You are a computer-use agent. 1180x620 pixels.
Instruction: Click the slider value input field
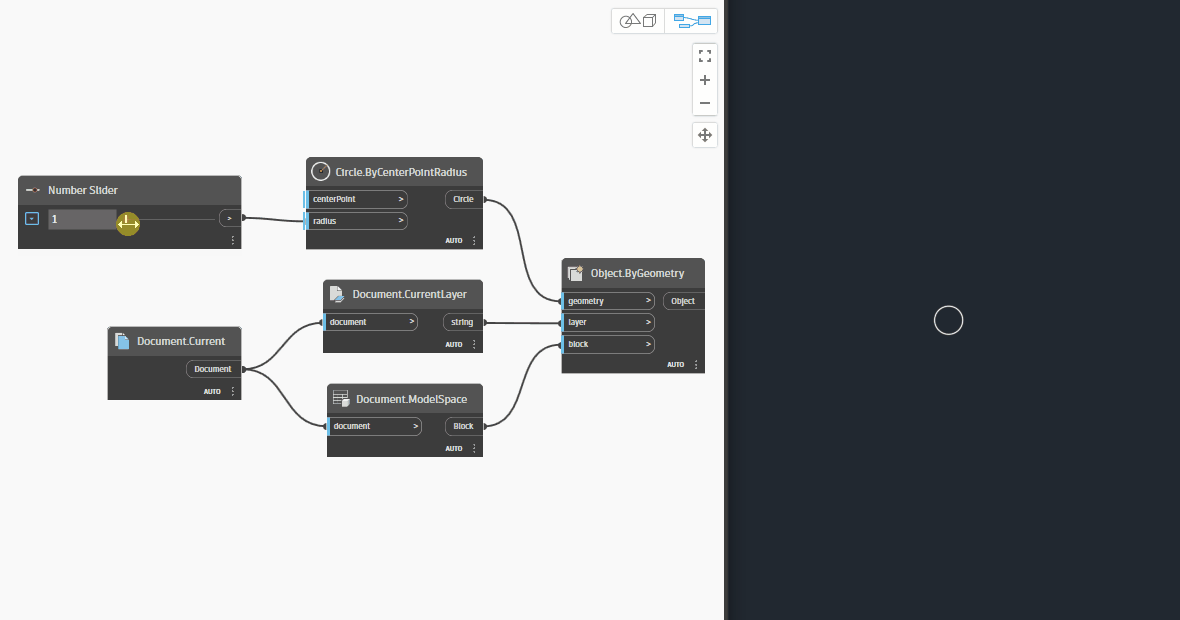pyautogui.click(x=82, y=218)
